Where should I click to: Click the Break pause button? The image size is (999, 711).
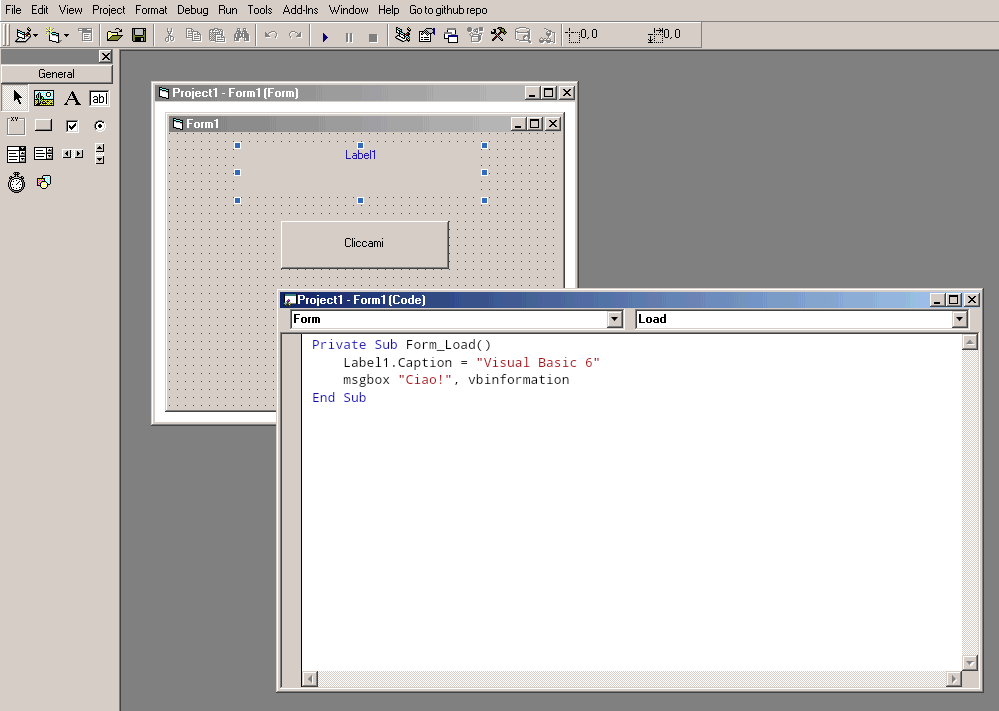tap(349, 37)
